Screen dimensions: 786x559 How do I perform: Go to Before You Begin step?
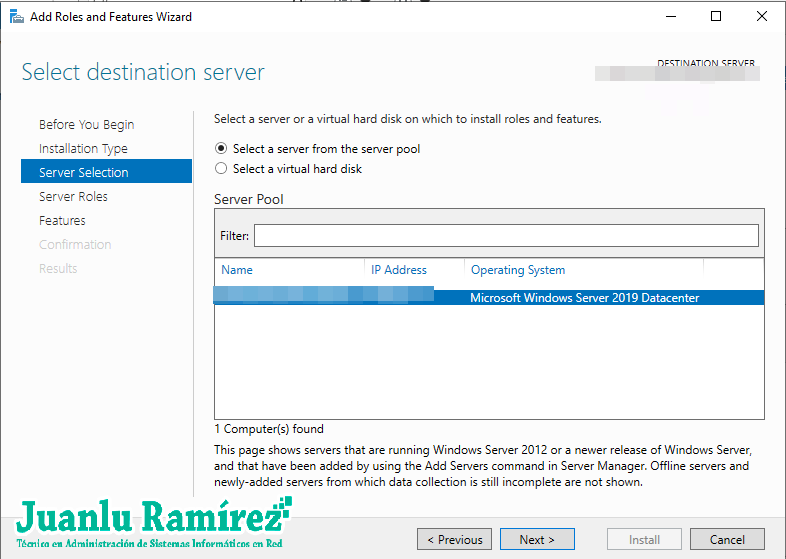tap(86, 125)
